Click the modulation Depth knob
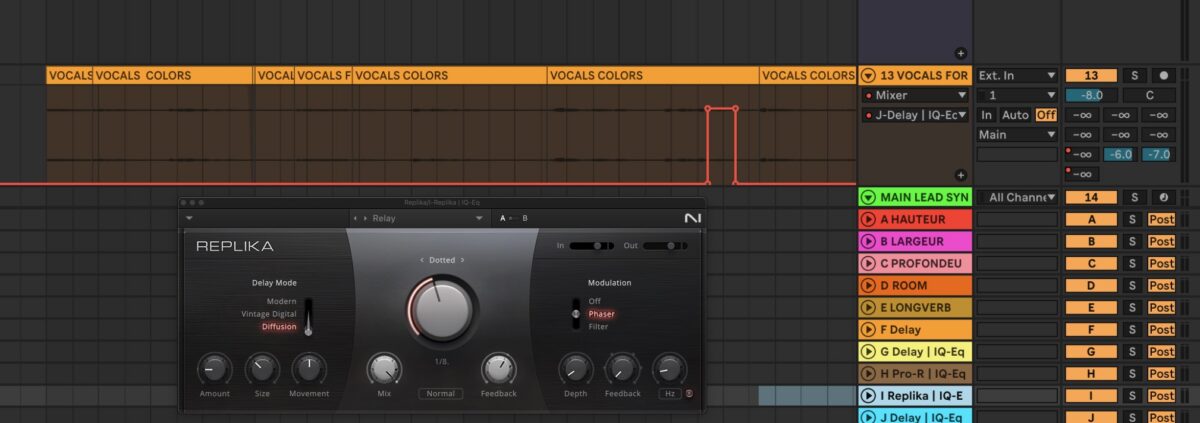1200x423 pixels. [575, 369]
